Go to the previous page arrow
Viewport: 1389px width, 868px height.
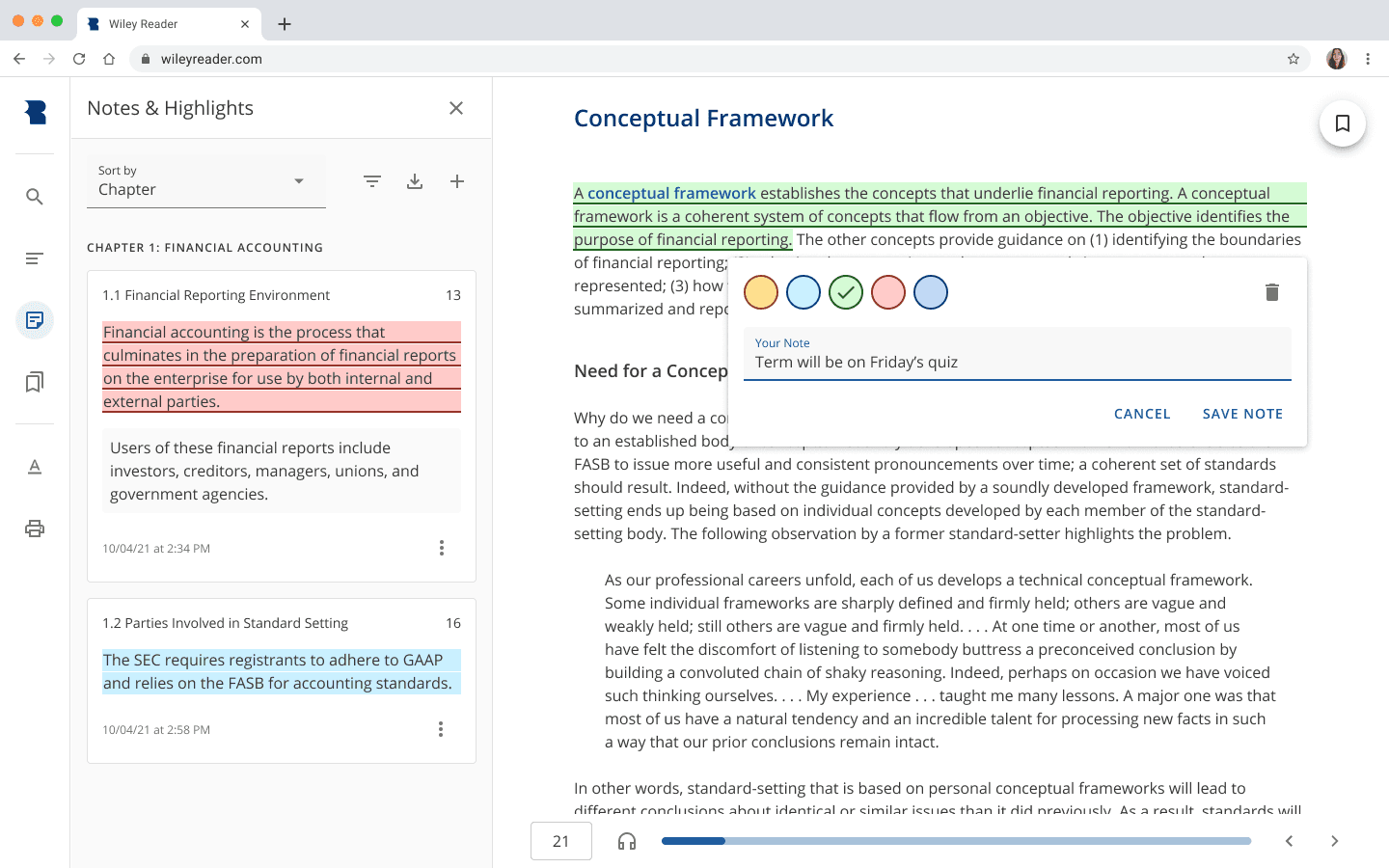pos(1289,841)
